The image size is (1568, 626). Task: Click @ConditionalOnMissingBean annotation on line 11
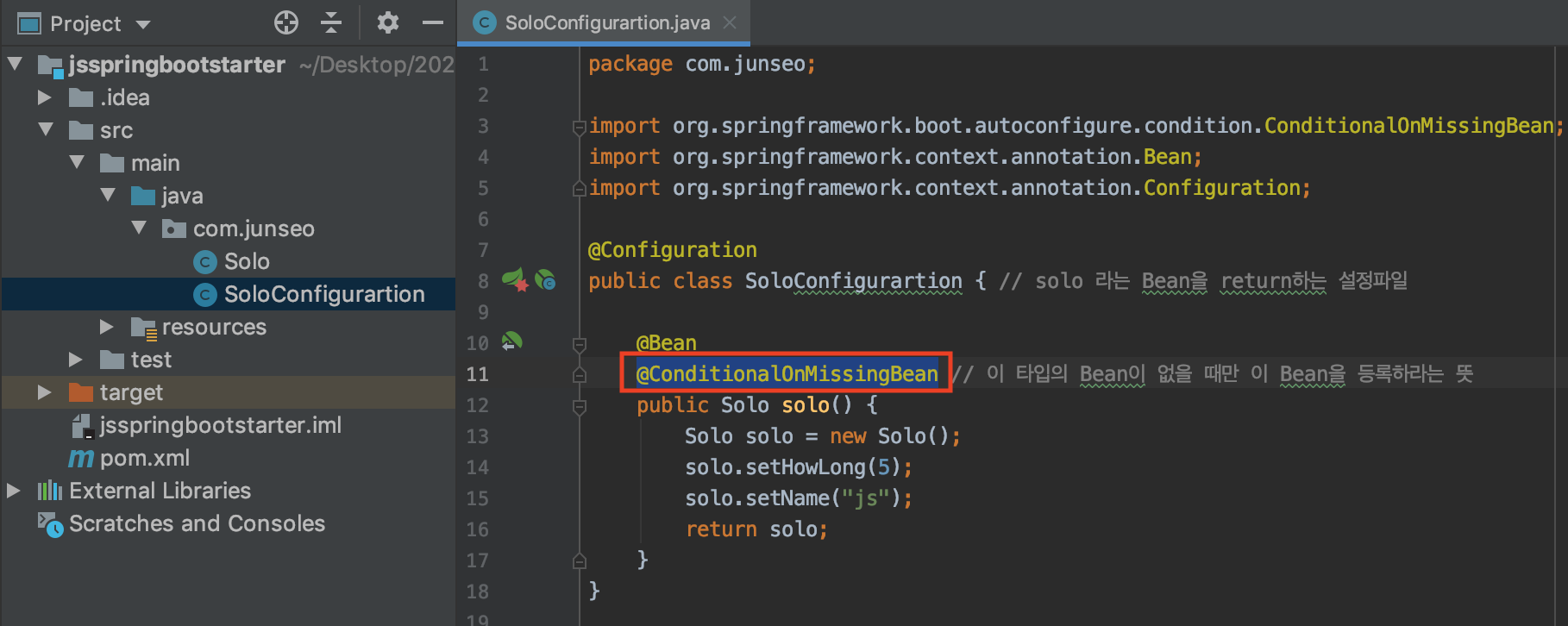tap(787, 373)
